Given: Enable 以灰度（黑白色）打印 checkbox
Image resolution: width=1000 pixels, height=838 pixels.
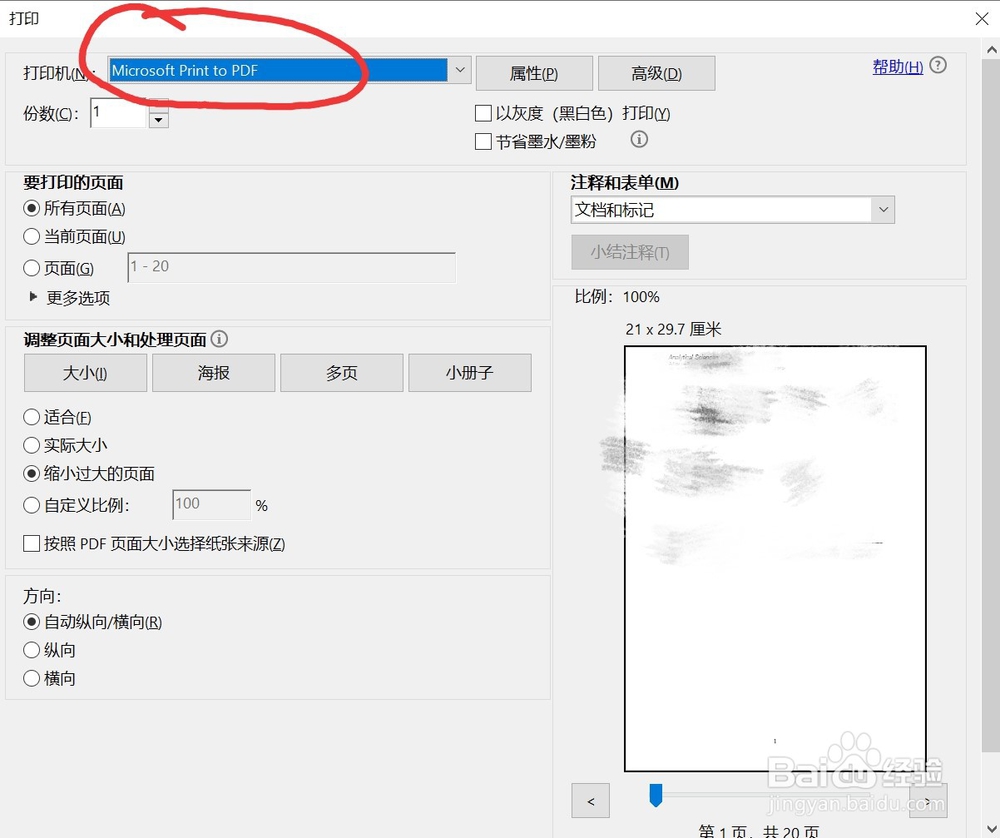Looking at the screenshot, I should (483, 113).
